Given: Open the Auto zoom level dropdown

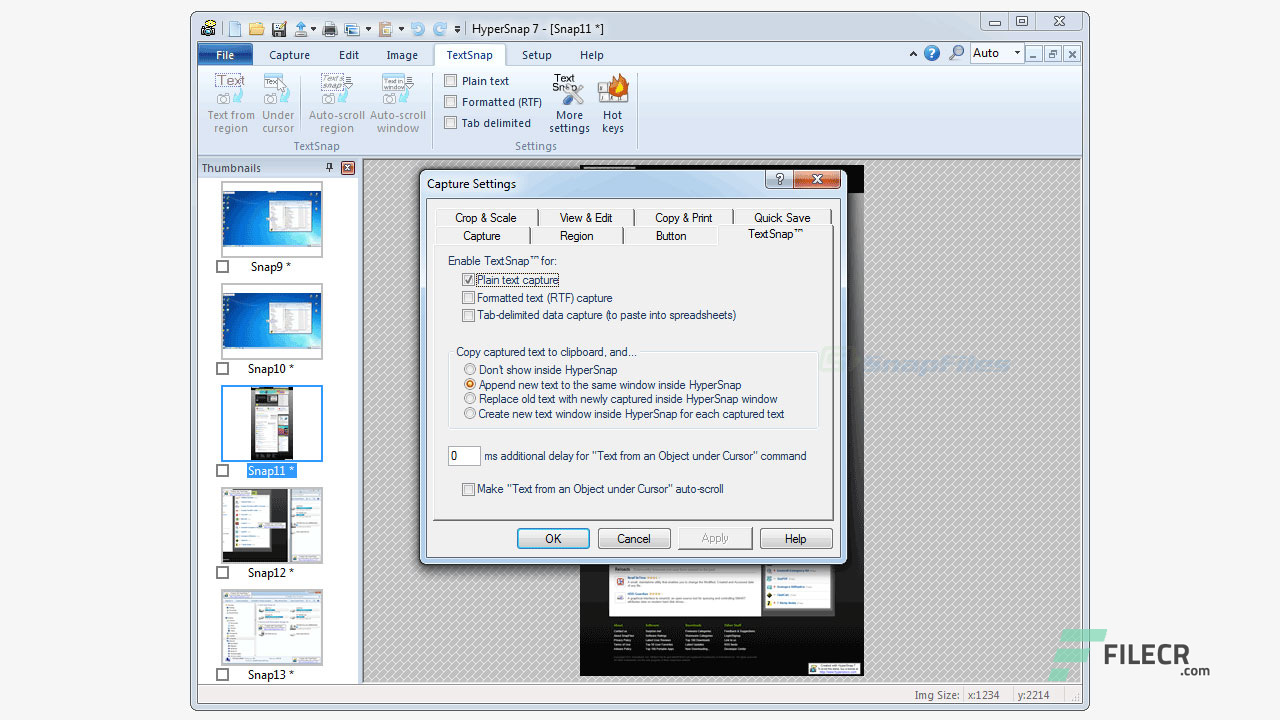Looking at the screenshot, I should click(x=1017, y=53).
